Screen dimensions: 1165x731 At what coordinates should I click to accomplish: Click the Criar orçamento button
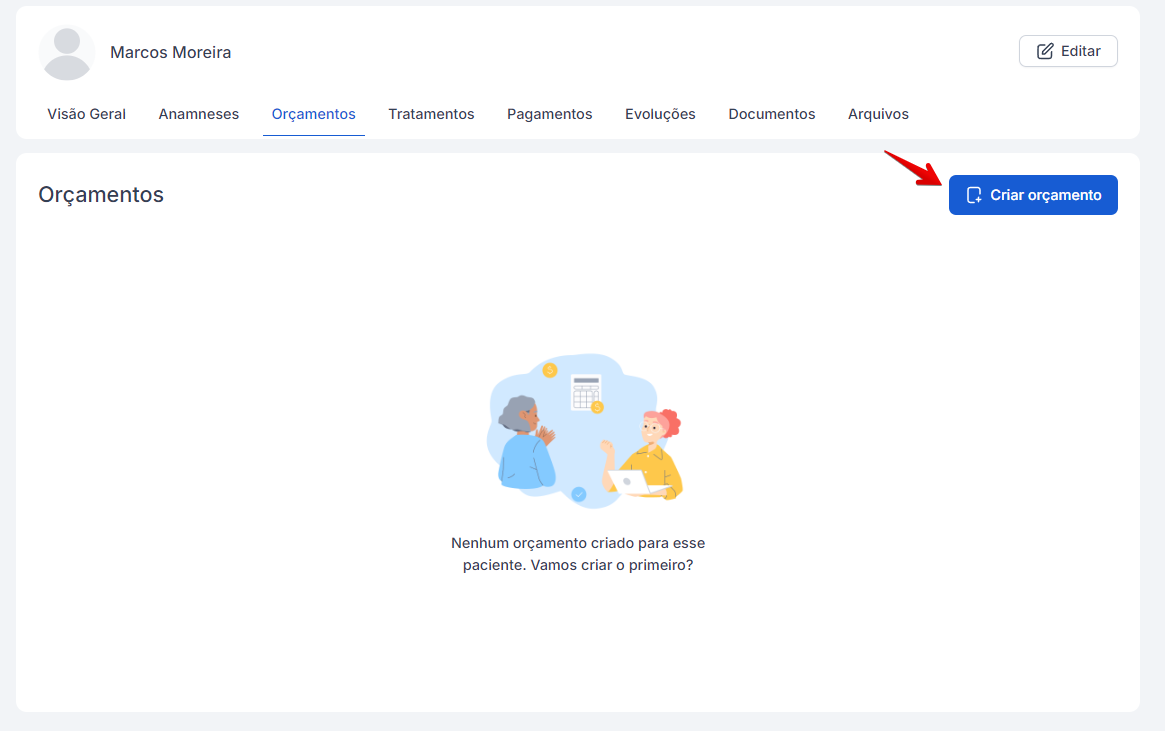point(1033,195)
